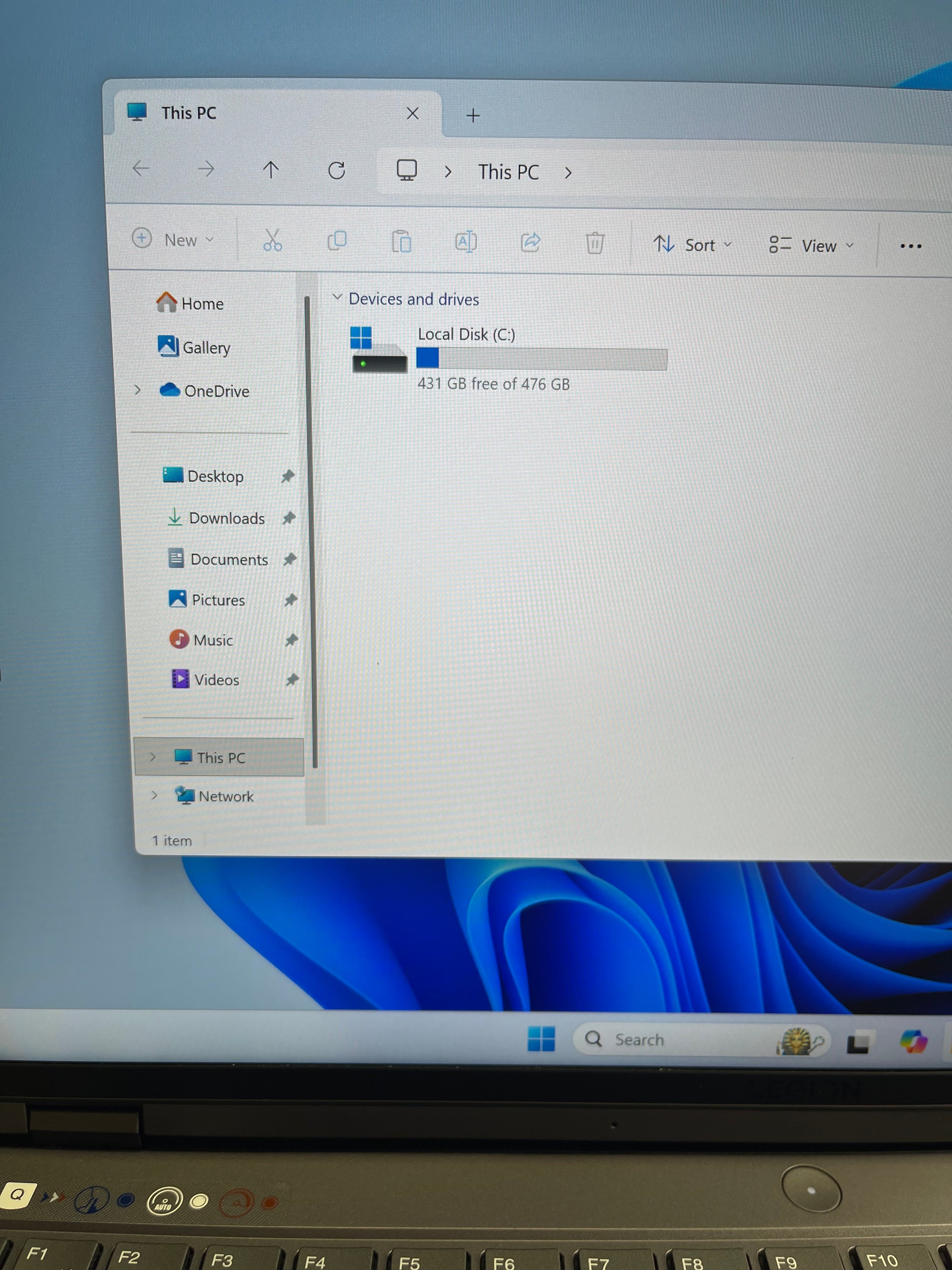Open the View dropdown menu
Viewport: 952px width, 1270px height.
[811, 246]
